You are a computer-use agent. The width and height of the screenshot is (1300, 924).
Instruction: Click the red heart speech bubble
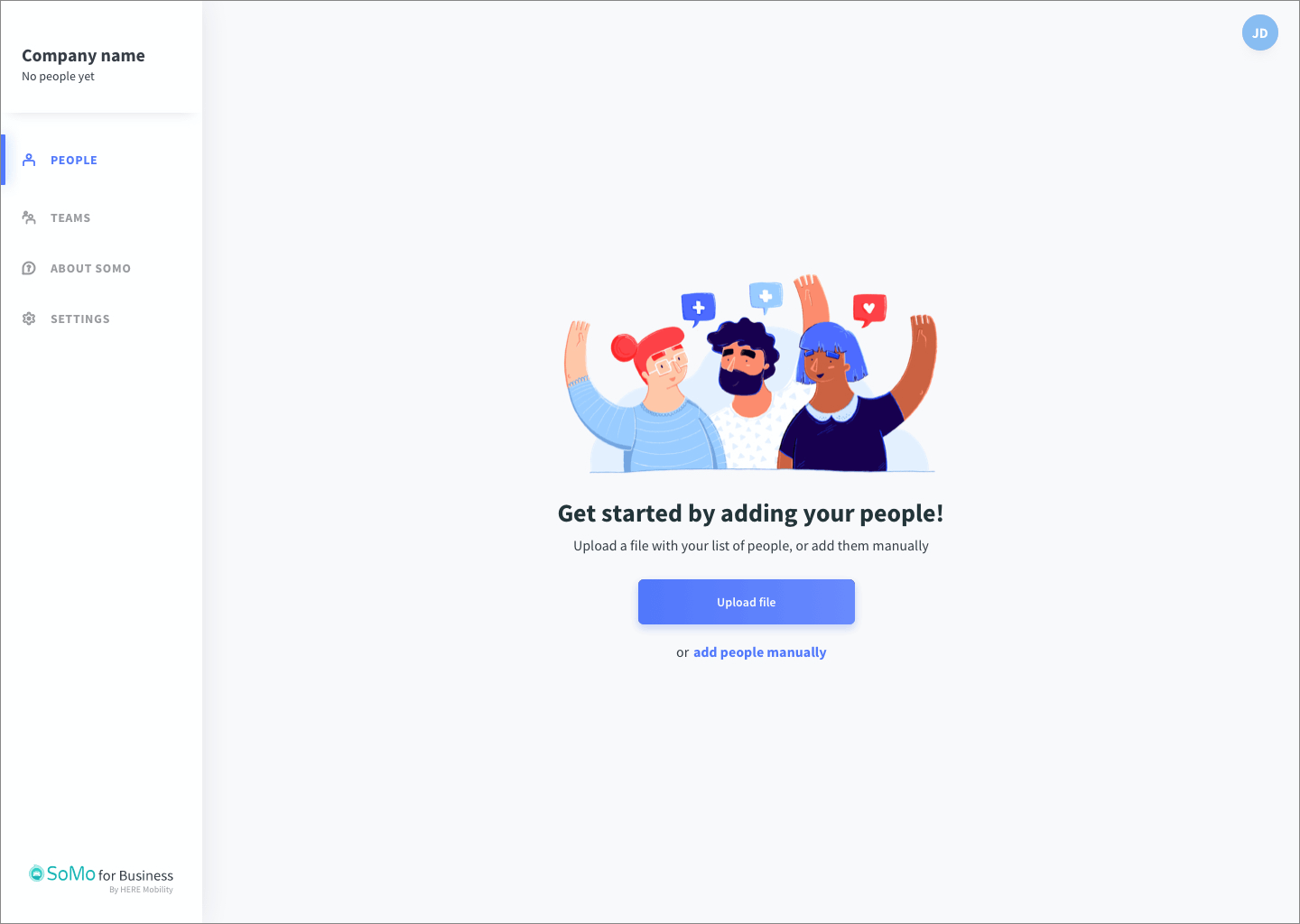click(x=869, y=310)
